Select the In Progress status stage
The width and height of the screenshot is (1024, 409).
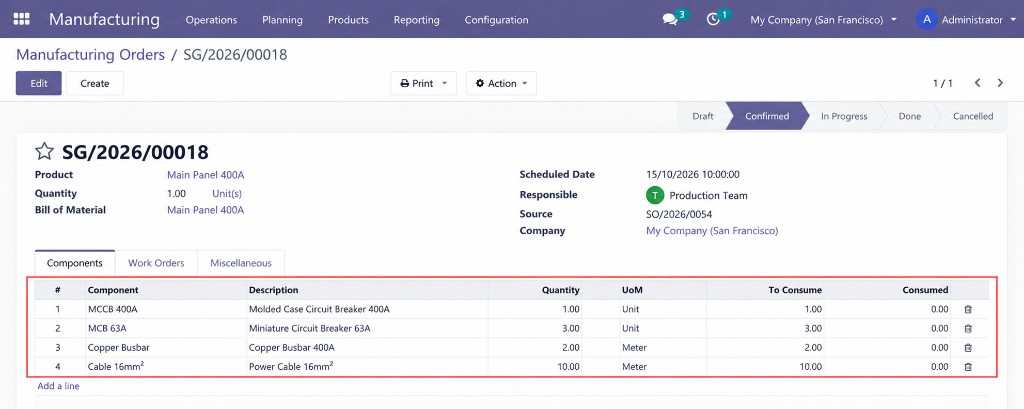click(x=844, y=116)
